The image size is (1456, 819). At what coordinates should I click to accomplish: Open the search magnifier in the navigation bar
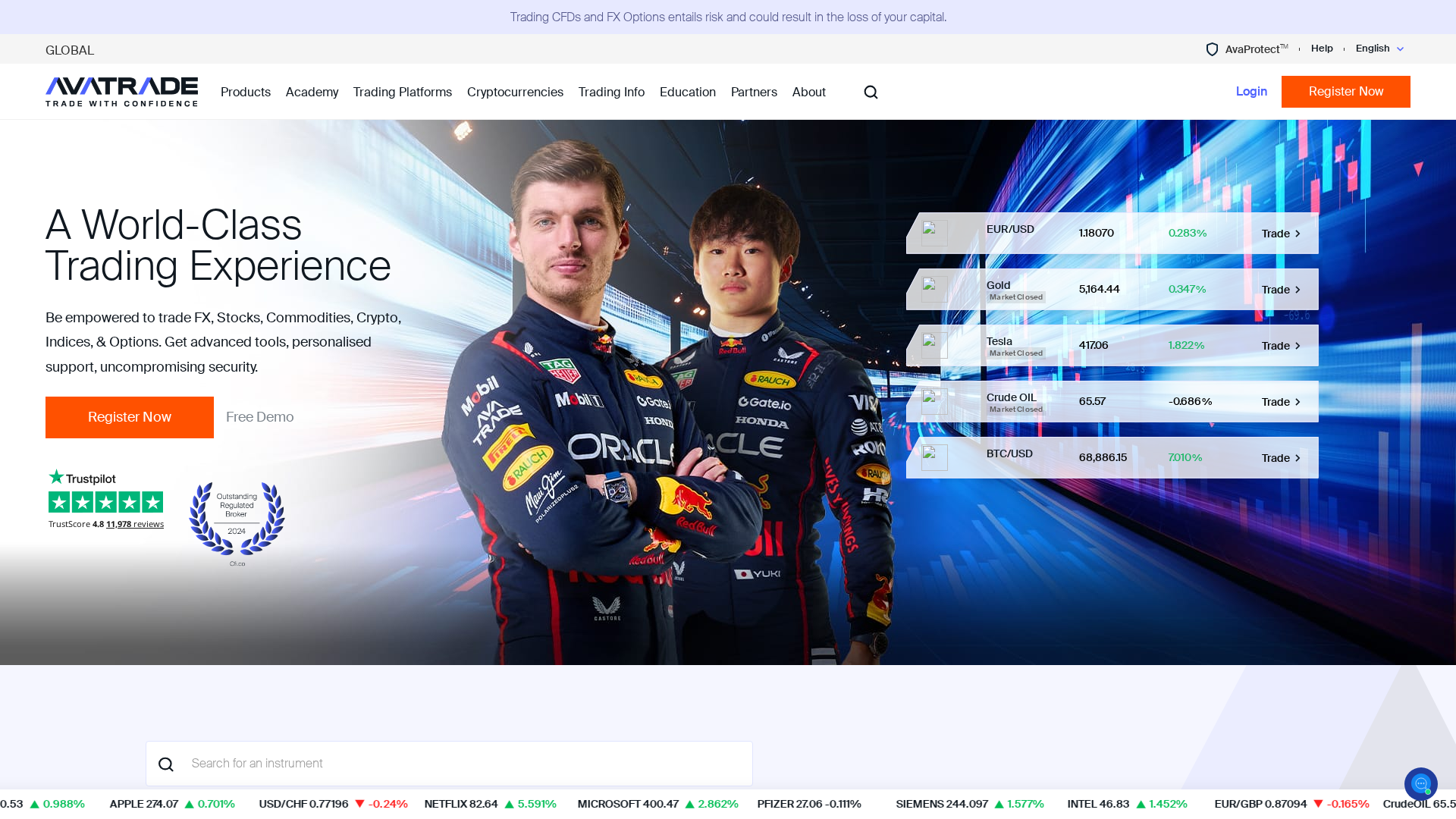pos(870,92)
